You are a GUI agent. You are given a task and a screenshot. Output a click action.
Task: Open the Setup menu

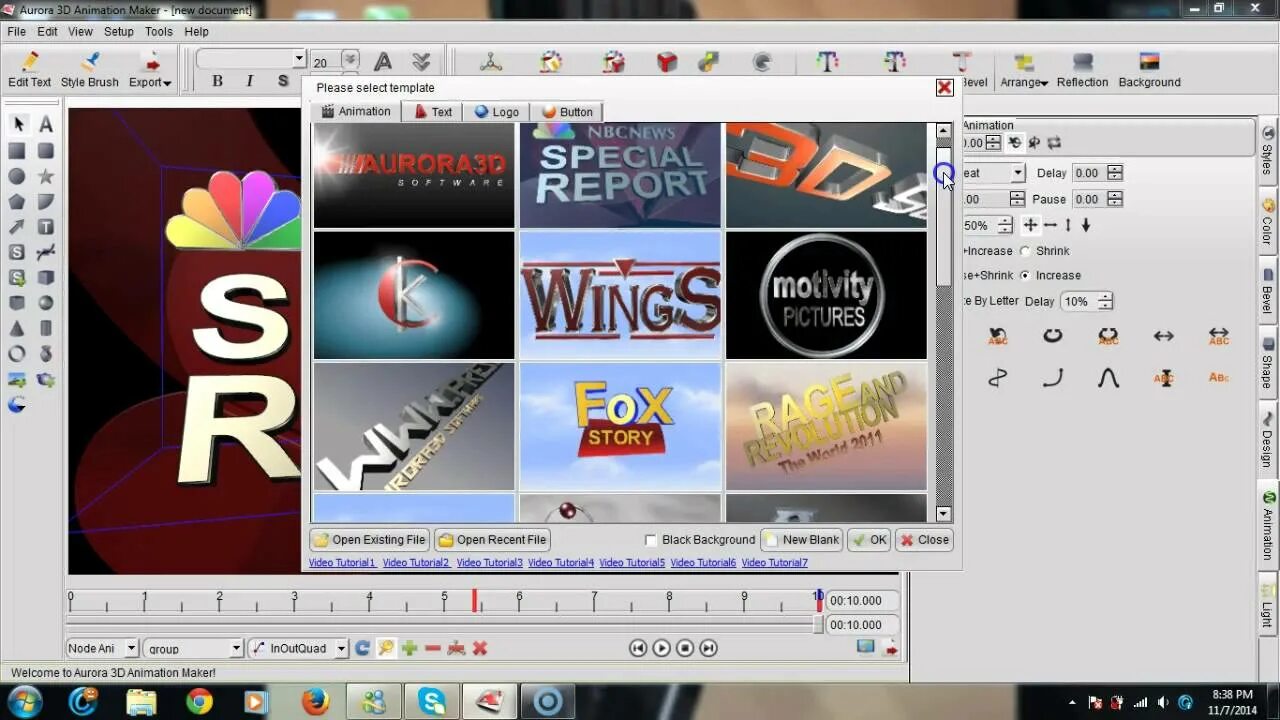point(119,32)
